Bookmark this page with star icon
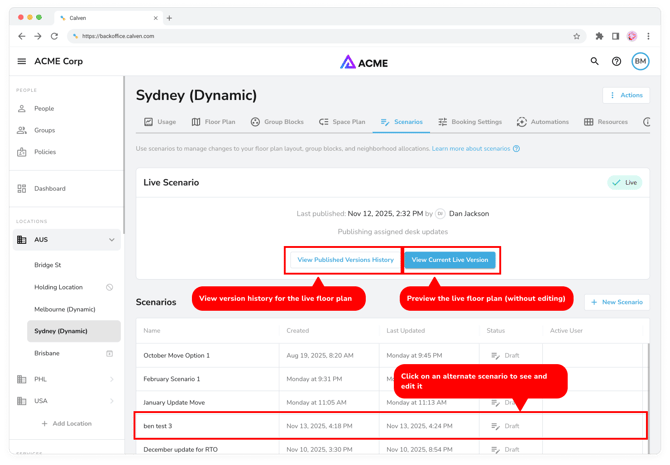Image resolution: width=670 pixels, height=465 pixels. click(577, 36)
